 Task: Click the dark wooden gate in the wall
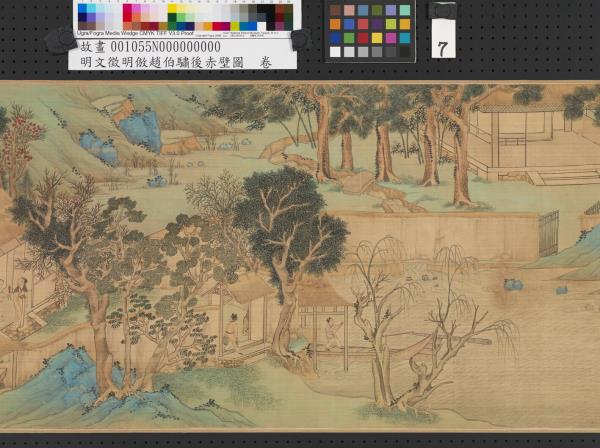pyautogui.click(x=548, y=233)
